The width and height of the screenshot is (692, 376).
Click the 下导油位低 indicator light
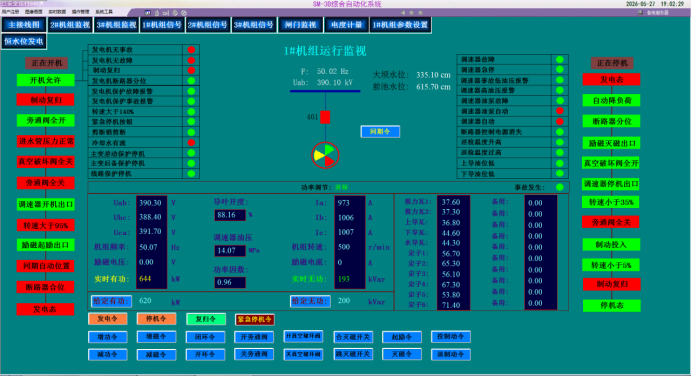[x=560, y=173]
